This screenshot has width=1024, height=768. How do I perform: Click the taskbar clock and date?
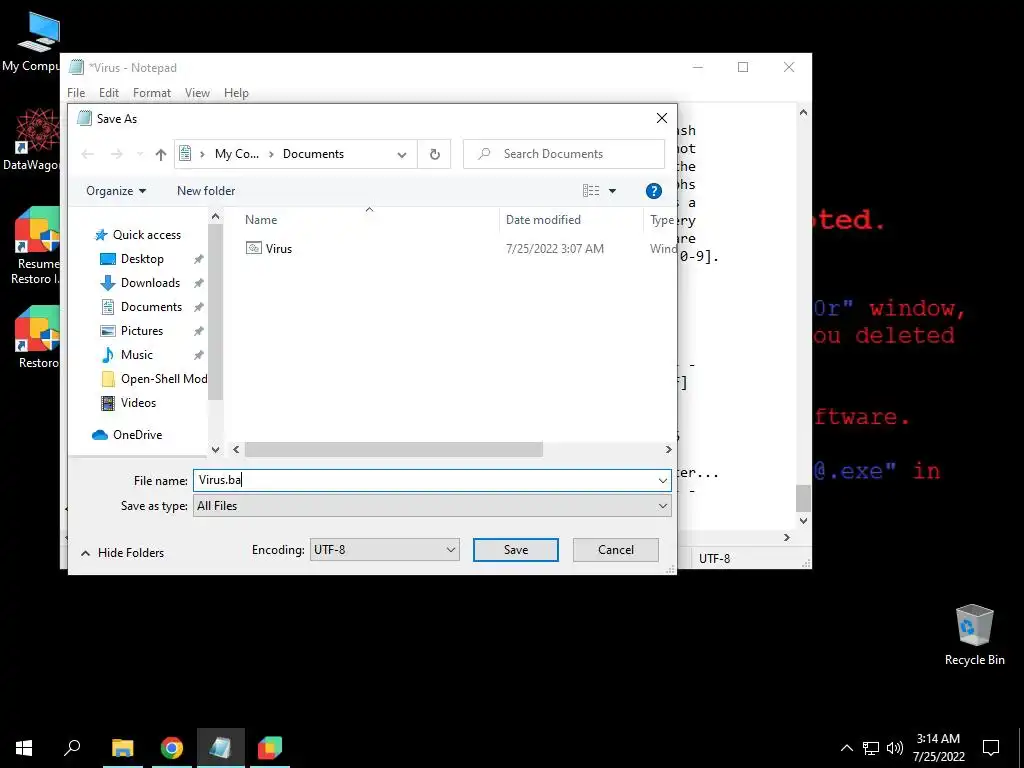click(938, 748)
